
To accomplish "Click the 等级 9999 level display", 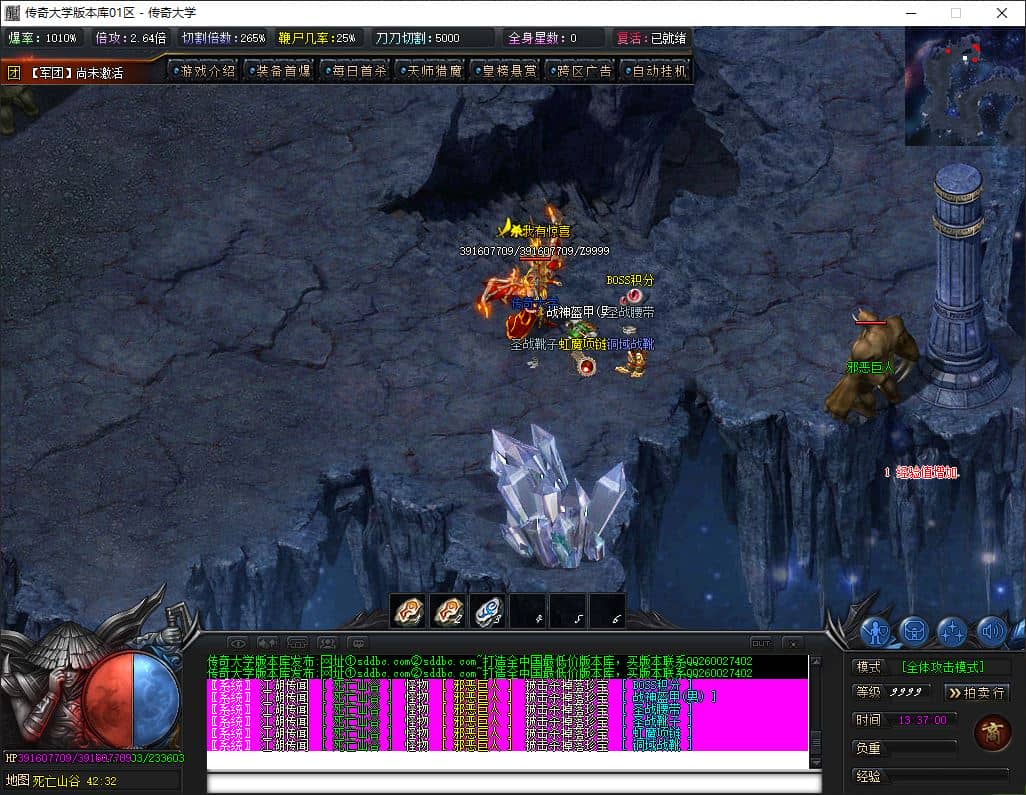I will [893, 692].
